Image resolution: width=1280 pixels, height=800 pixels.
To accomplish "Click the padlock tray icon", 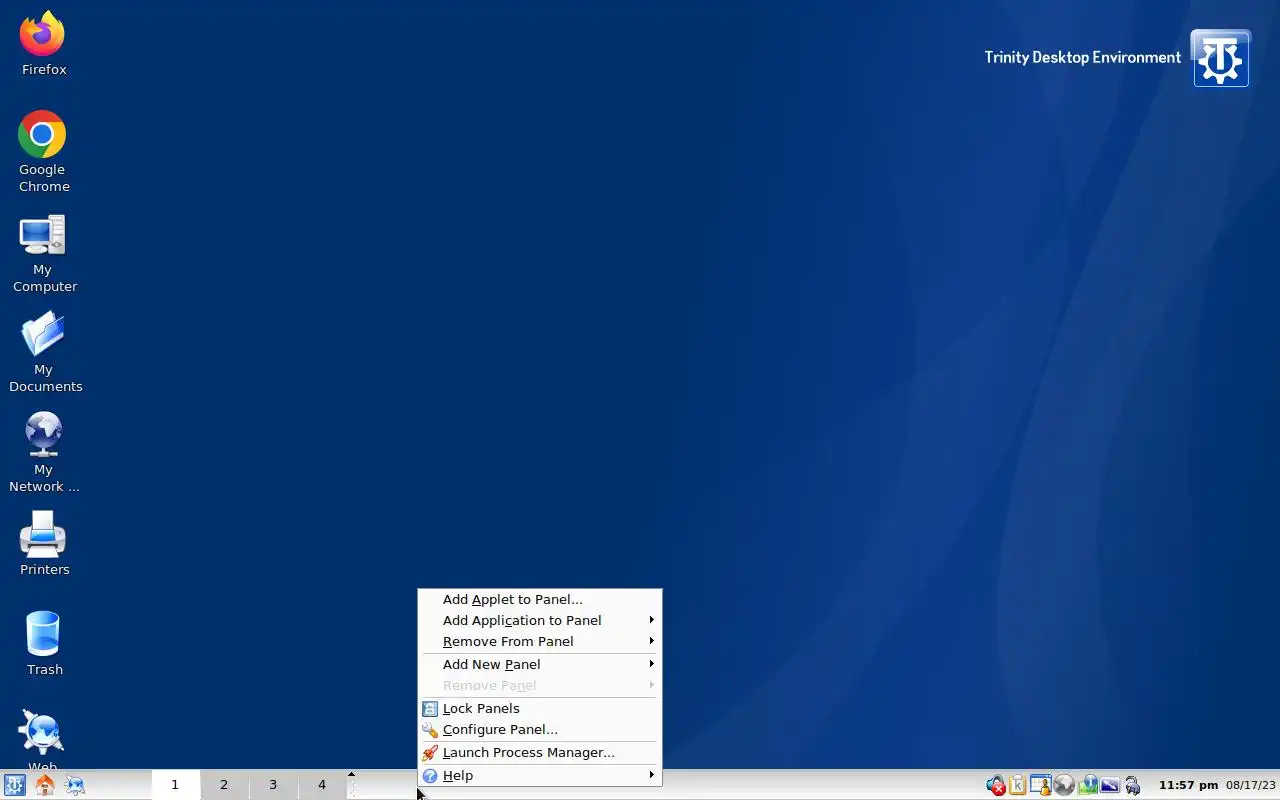I will click(1133, 785).
